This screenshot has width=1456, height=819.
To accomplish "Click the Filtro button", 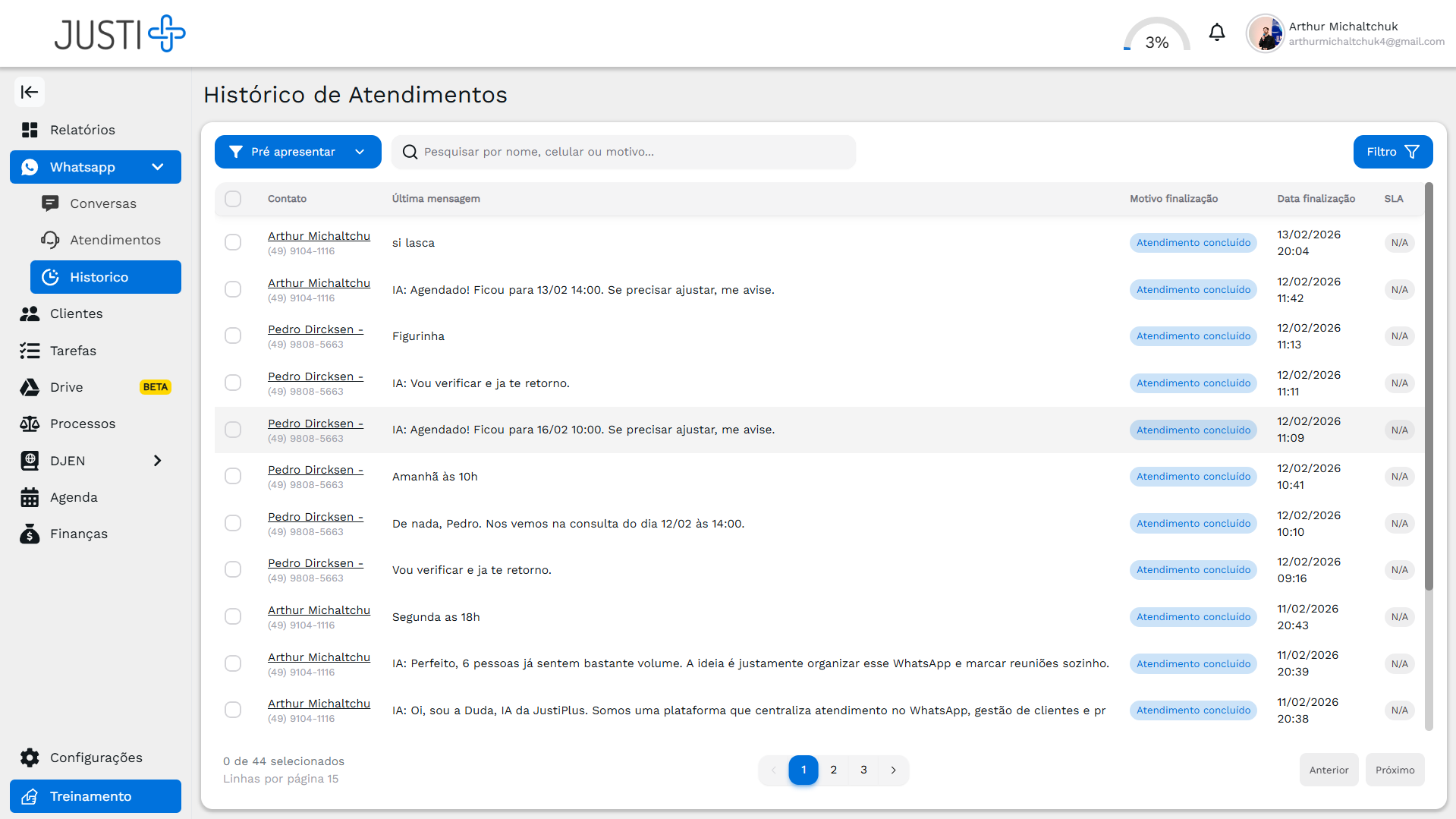I will 1392,152.
